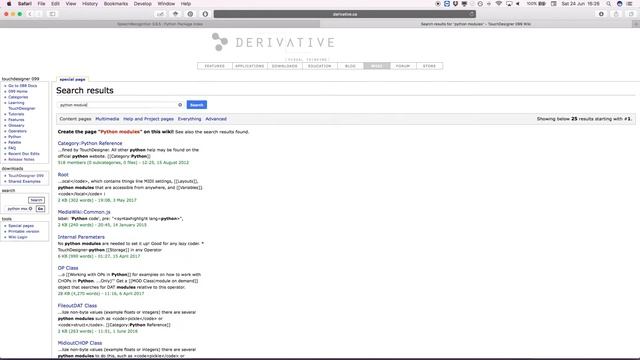Open the History menu

coord(90,4)
